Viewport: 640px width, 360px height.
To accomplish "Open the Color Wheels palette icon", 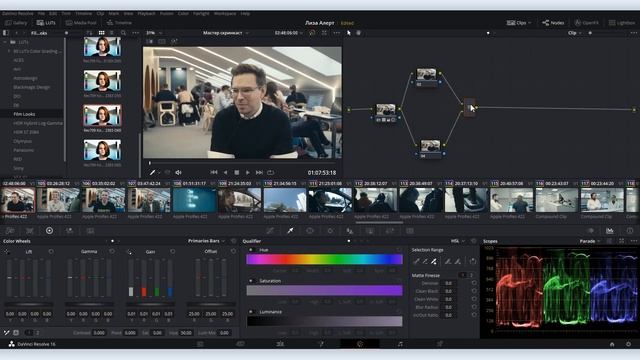I will coord(49,231).
